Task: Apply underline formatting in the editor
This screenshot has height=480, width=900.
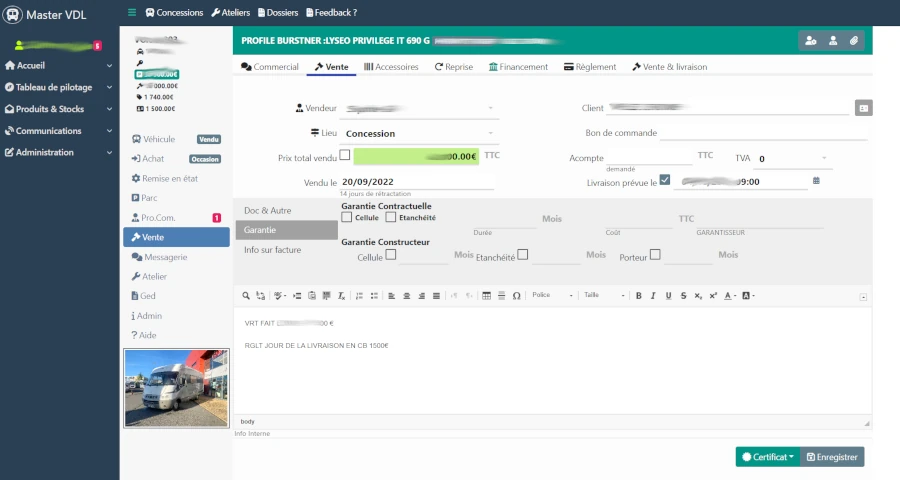Action: [x=668, y=296]
